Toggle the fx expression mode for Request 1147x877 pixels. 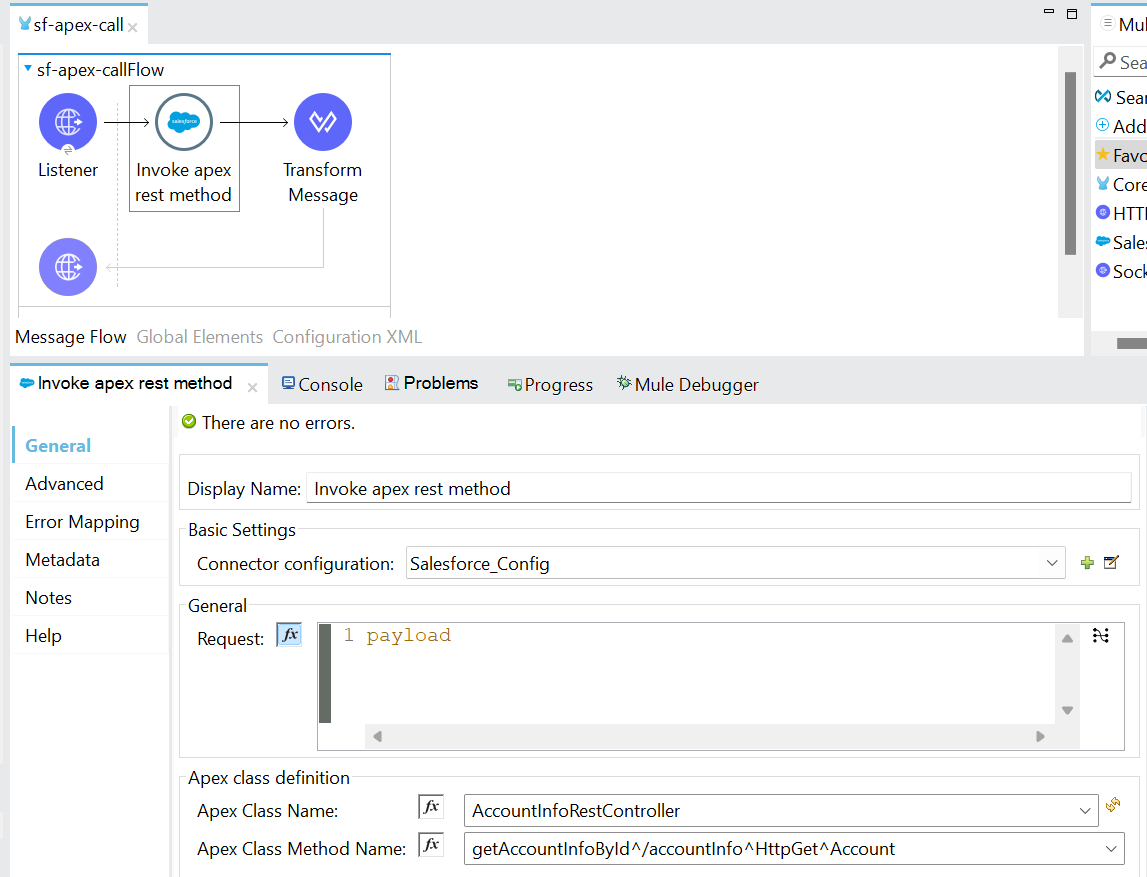click(x=288, y=634)
